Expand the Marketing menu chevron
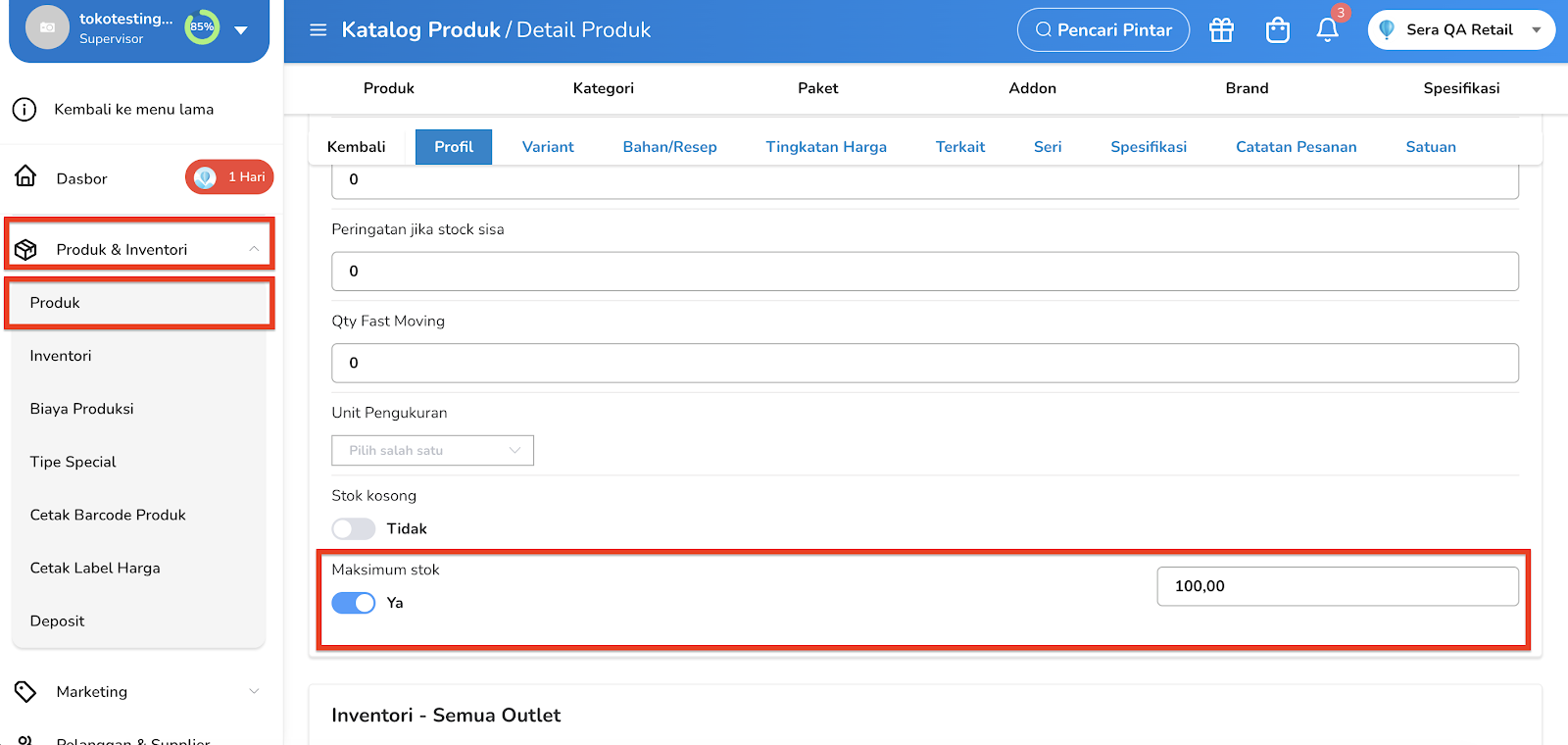This screenshot has height=745, width=1568. point(254,692)
